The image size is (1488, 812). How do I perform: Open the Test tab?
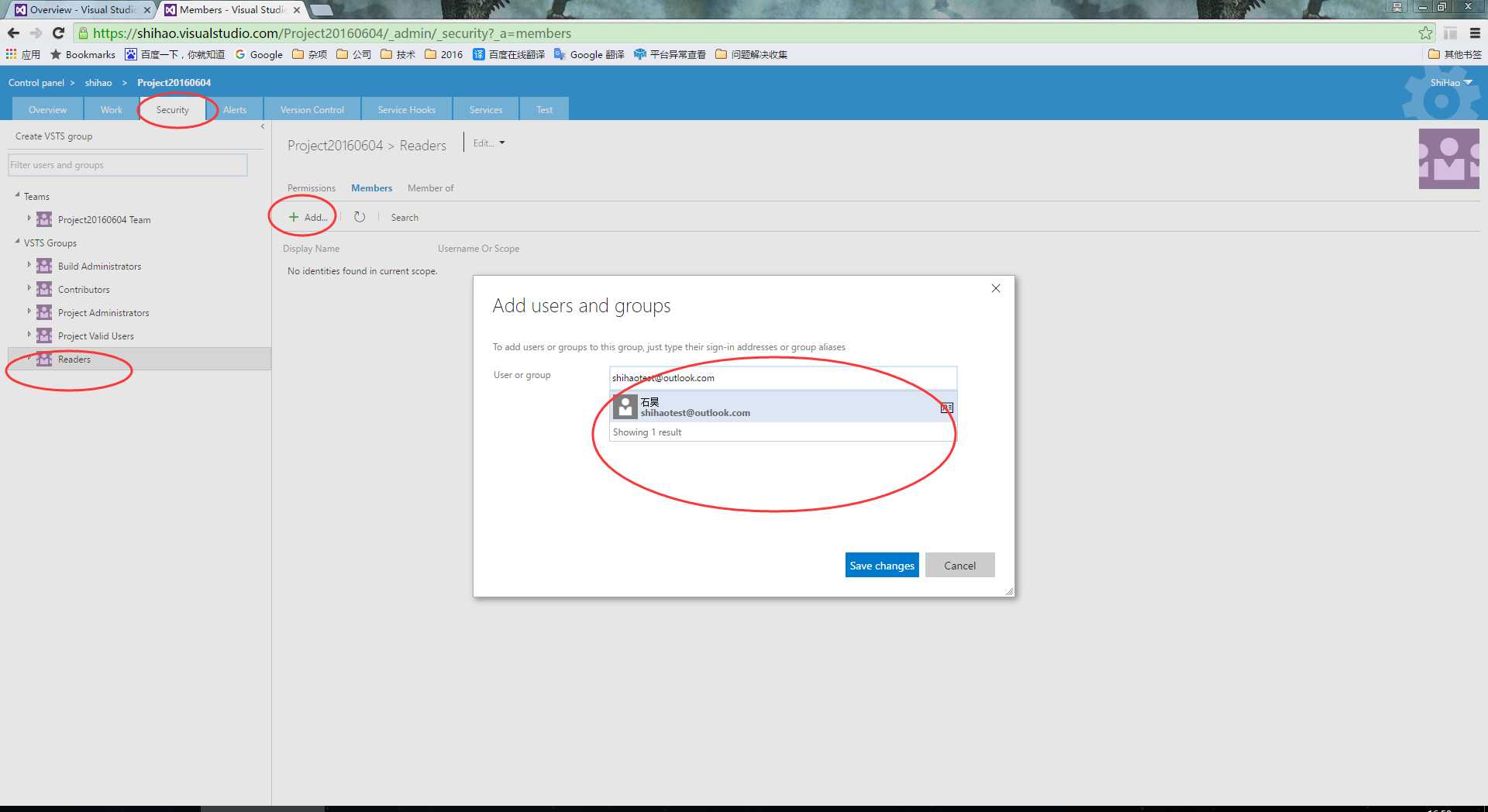544,109
